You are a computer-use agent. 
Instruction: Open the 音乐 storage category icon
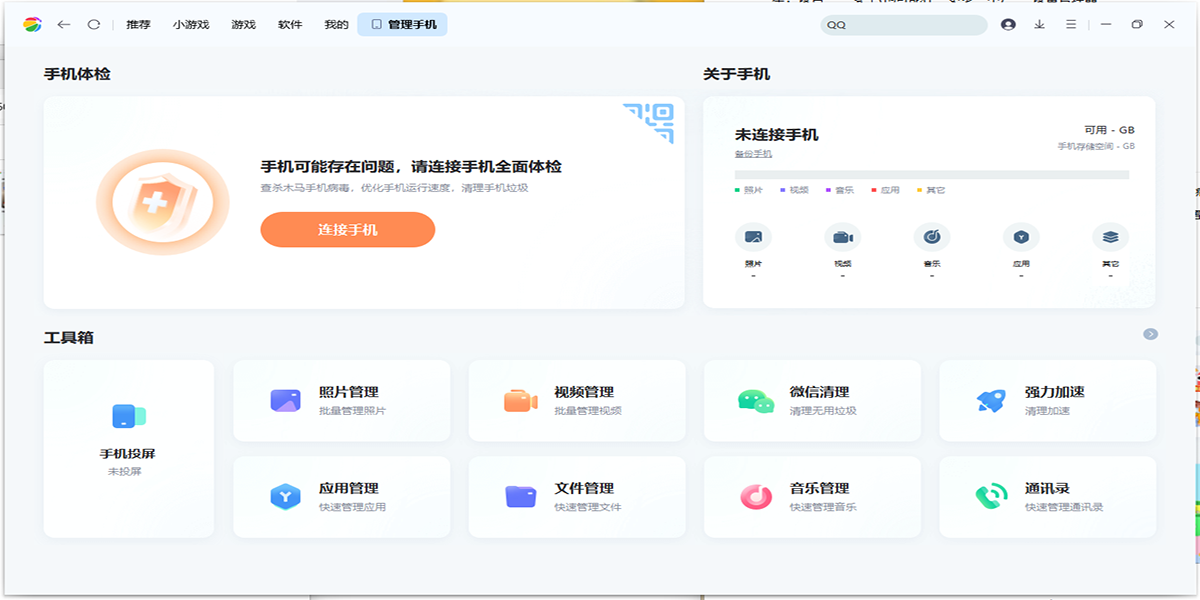point(932,237)
